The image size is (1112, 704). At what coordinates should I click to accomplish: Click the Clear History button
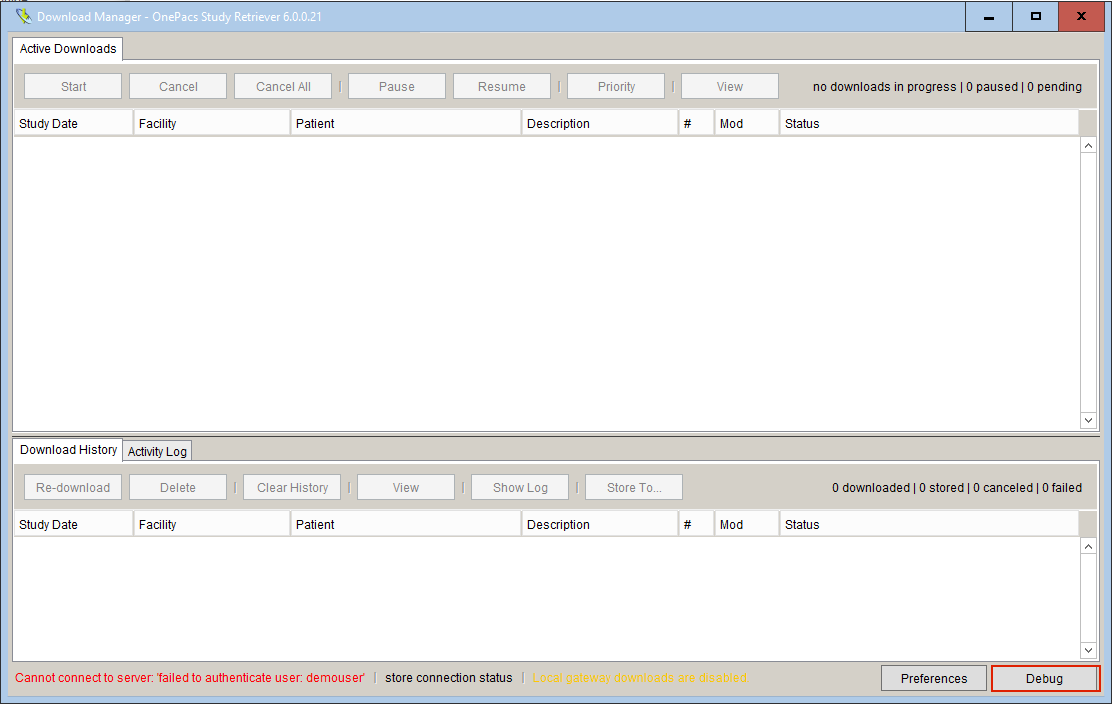(292, 488)
